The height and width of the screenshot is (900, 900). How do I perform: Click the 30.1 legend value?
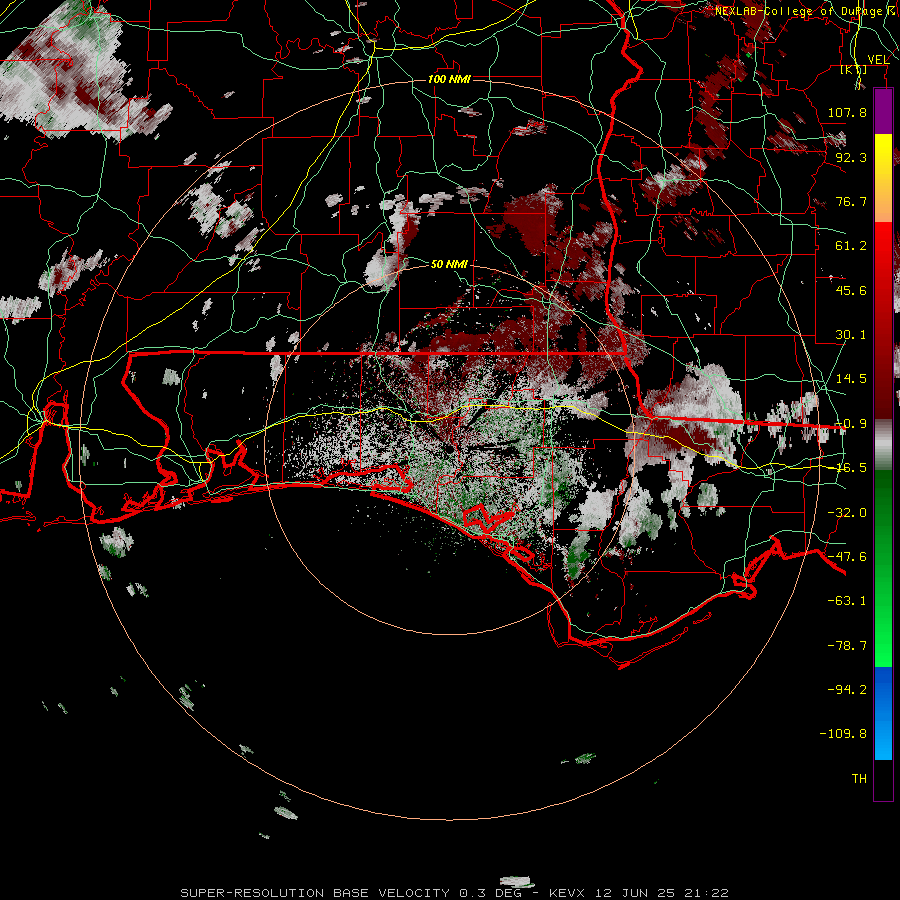851,335
